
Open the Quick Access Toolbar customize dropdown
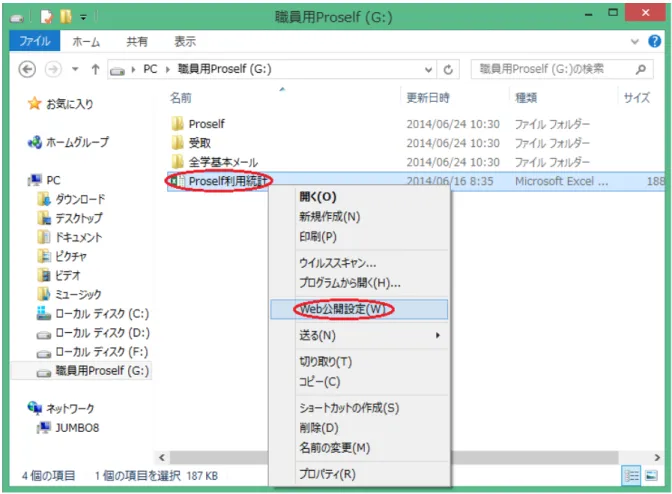tap(83, 18)
